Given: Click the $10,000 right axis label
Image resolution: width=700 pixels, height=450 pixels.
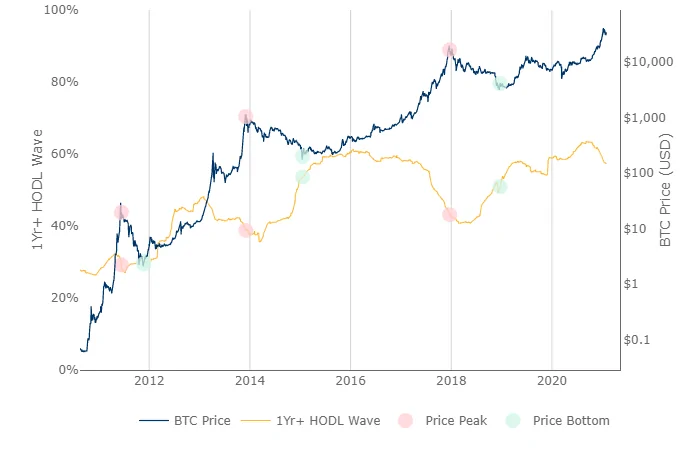Looking at the screenshot, I should click(648, 62).
